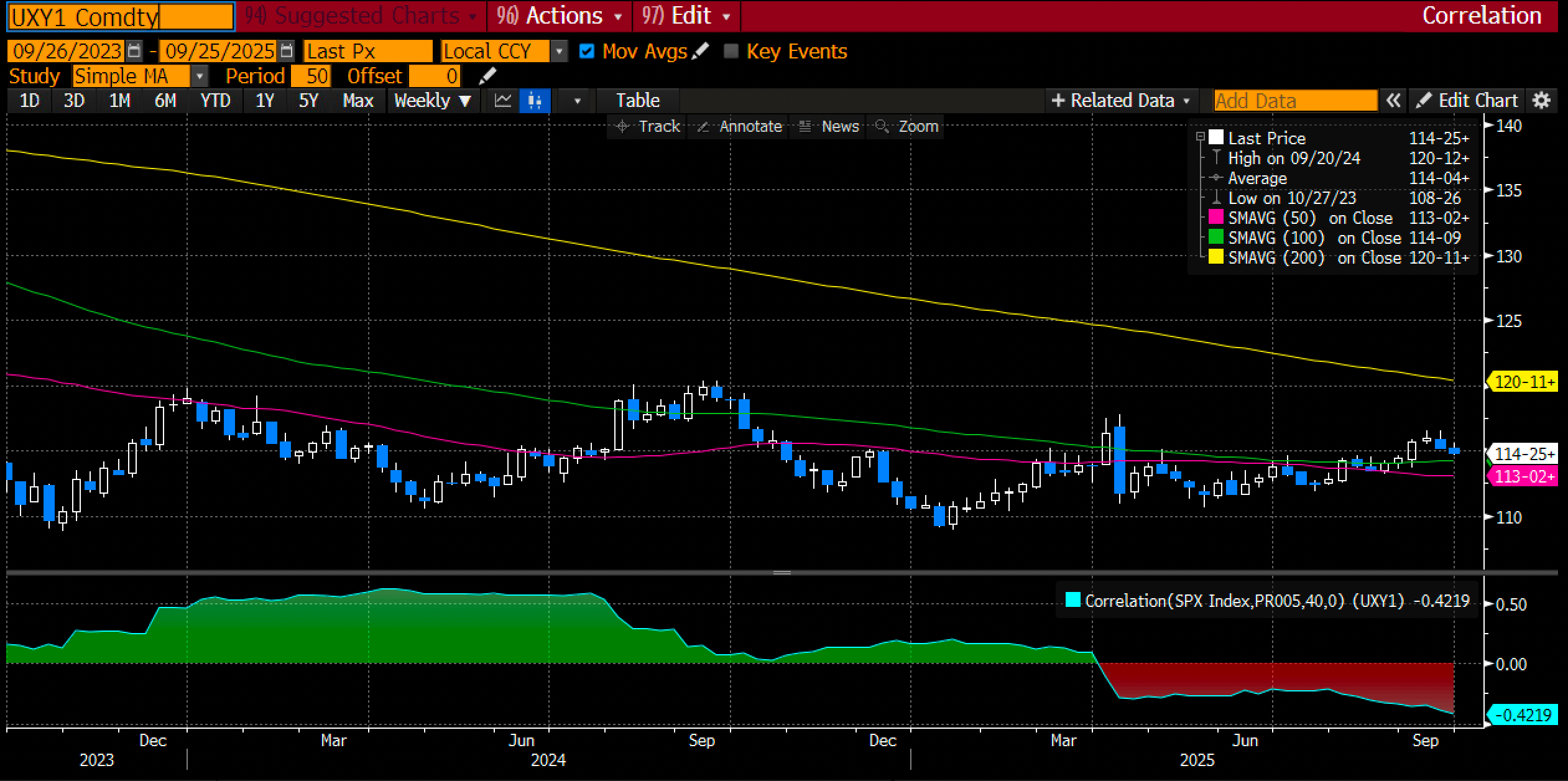Collapse the Last Price legend tree
The image size is (1568, 781).
(1200, 137)
